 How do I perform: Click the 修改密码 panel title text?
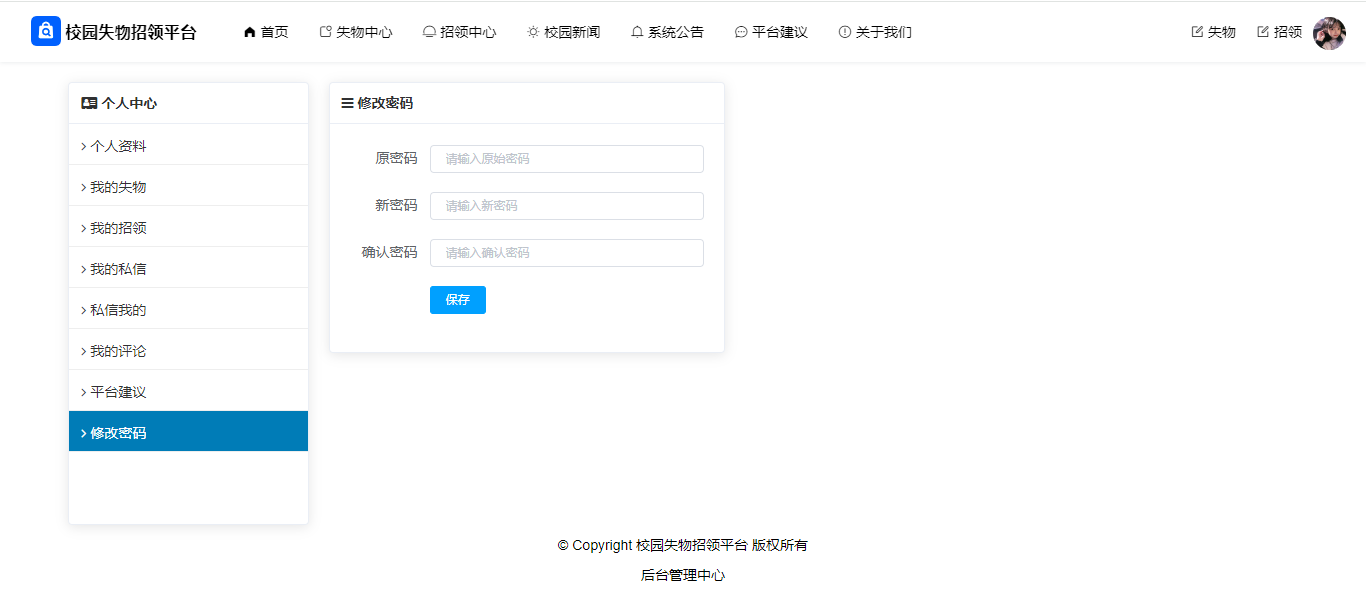tap(385, 103)
